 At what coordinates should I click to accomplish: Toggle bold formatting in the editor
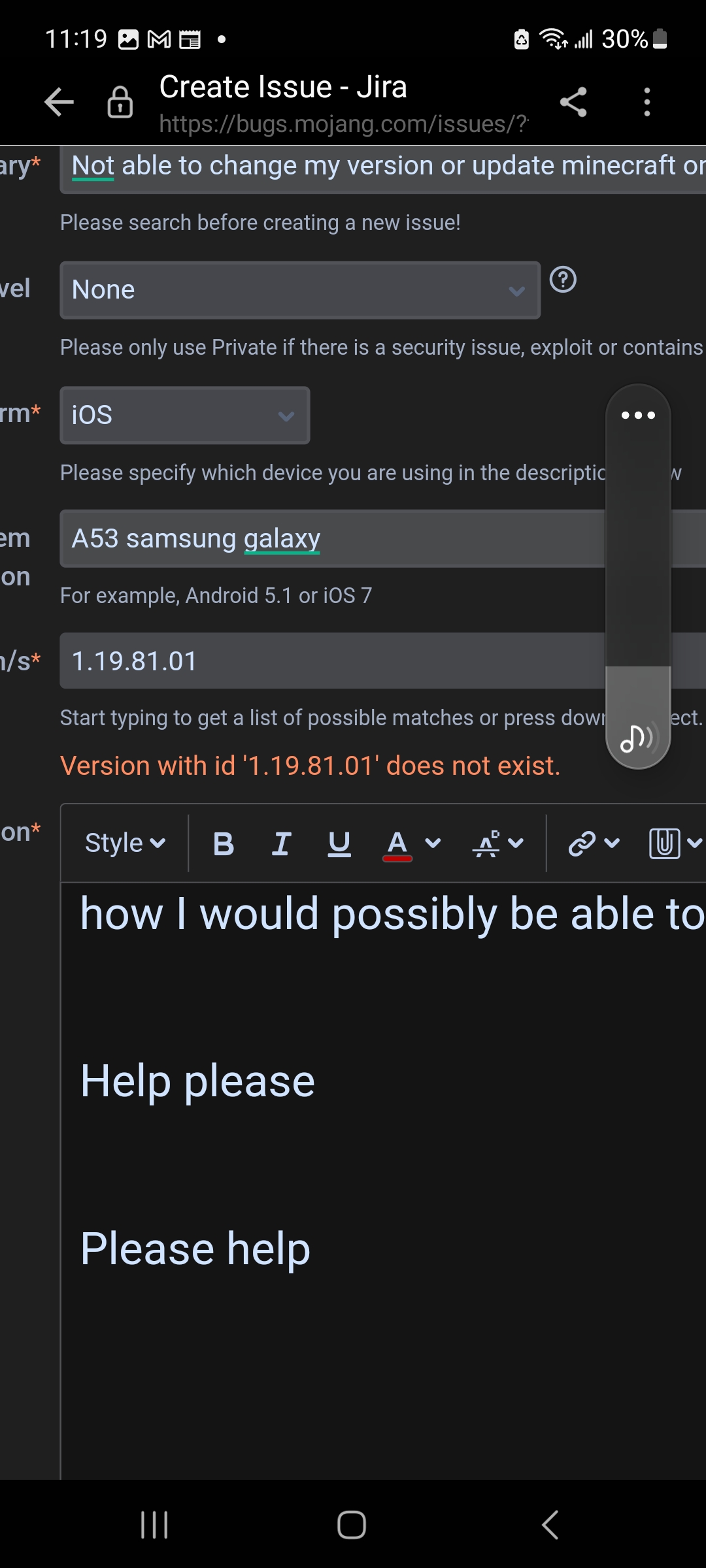click(x=224, y=843)
